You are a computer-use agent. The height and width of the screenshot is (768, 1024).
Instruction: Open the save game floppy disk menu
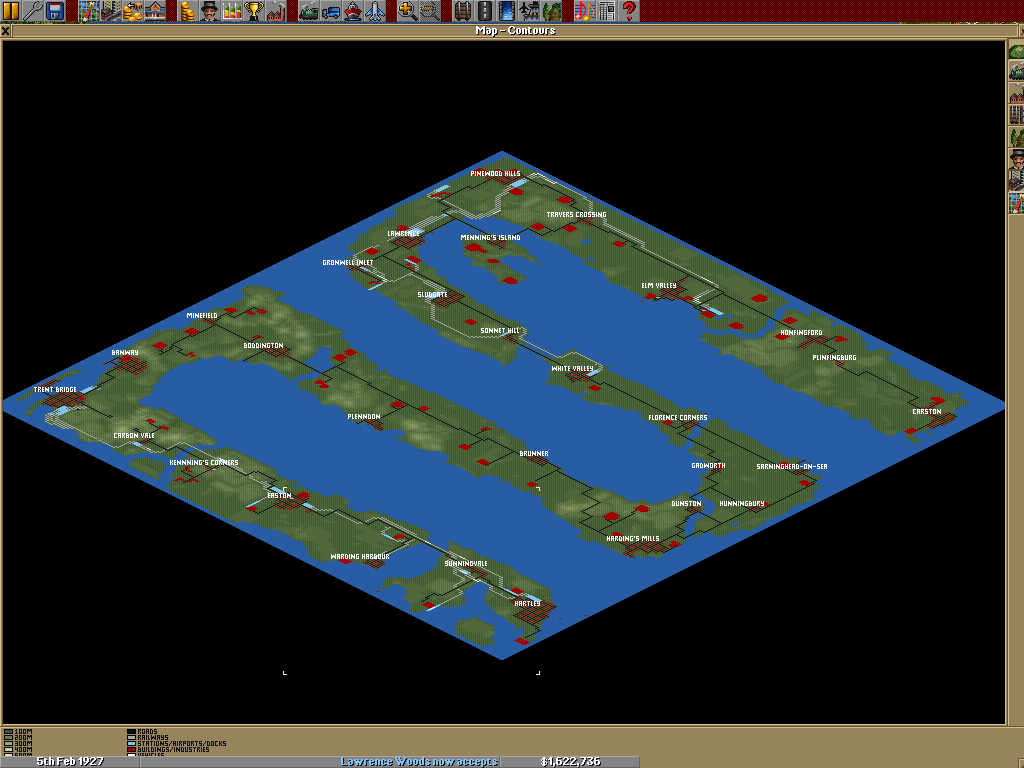click(x=56, y=10)
